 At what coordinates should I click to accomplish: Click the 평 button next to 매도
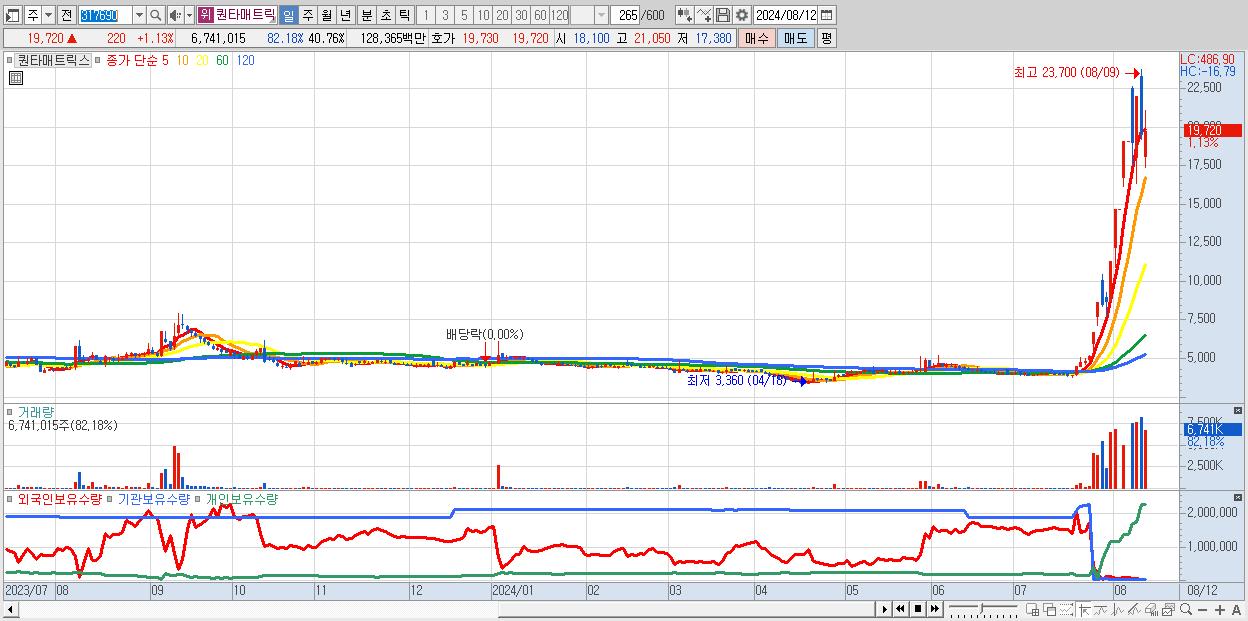826,38
